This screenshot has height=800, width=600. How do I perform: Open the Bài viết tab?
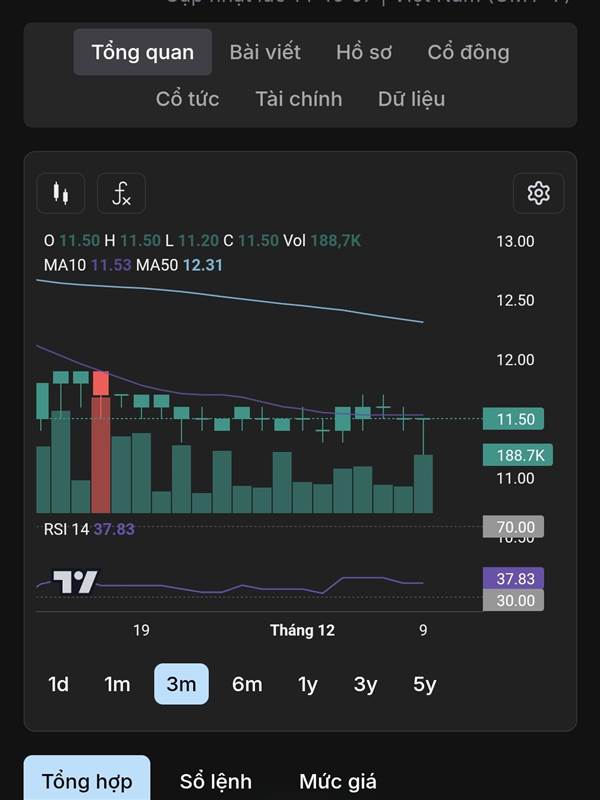click(x=265, y=52)
